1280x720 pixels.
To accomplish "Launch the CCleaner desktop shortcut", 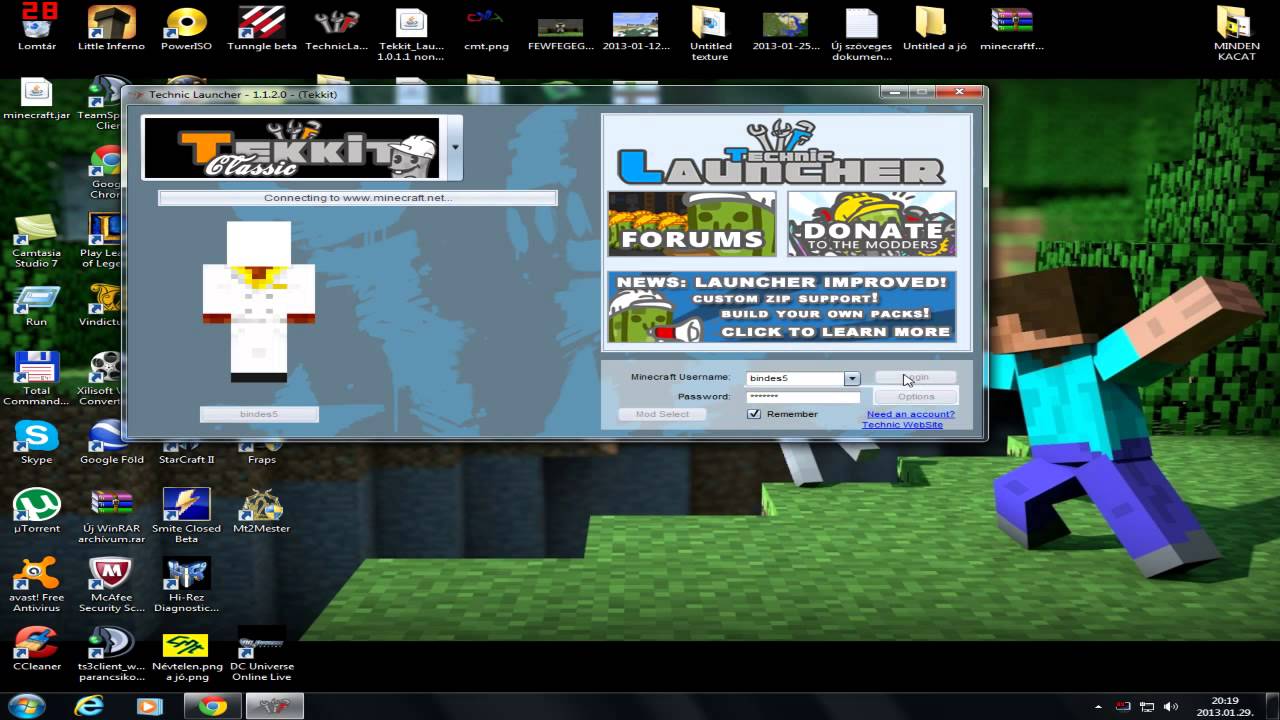I will (x=37, y=648).
